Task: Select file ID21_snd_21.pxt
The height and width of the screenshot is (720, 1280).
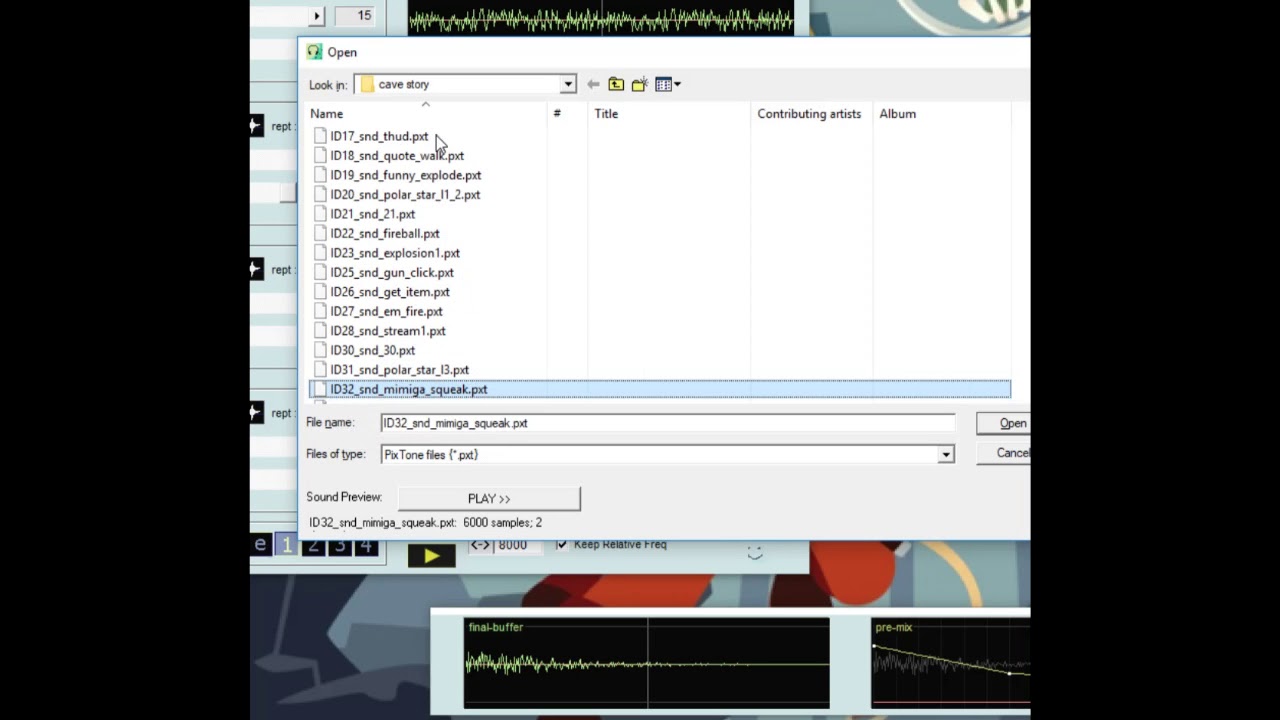Action: [372, 214]
